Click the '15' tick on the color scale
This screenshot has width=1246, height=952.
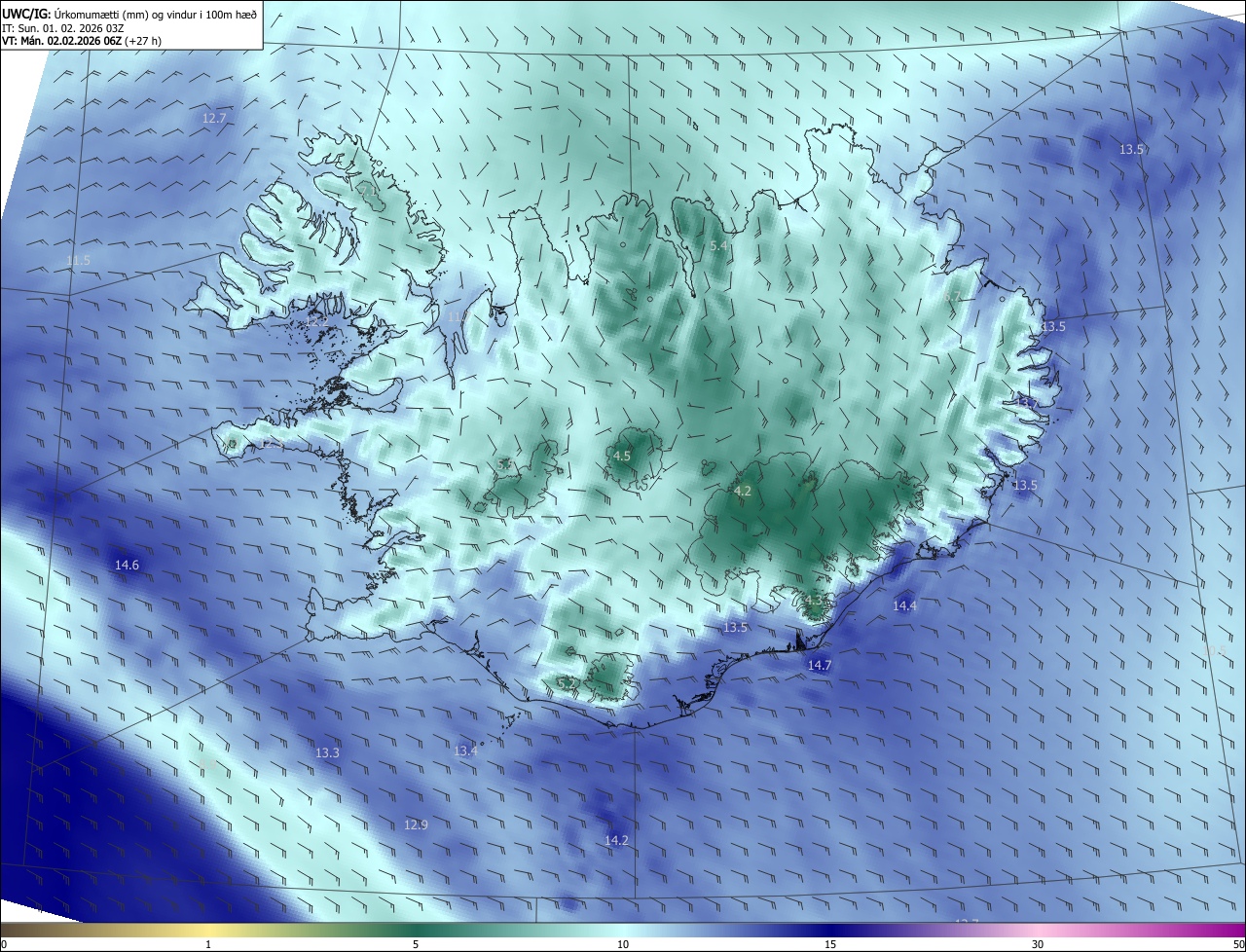pyautogui.click(x=830, y=944)
